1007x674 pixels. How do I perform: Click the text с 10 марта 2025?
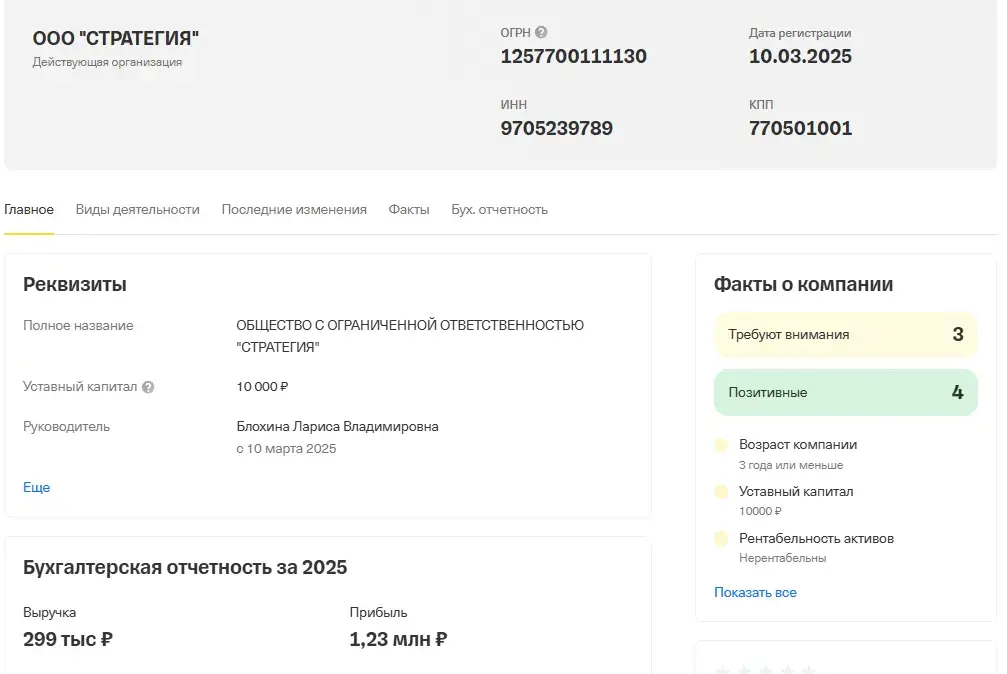point(286,448)
